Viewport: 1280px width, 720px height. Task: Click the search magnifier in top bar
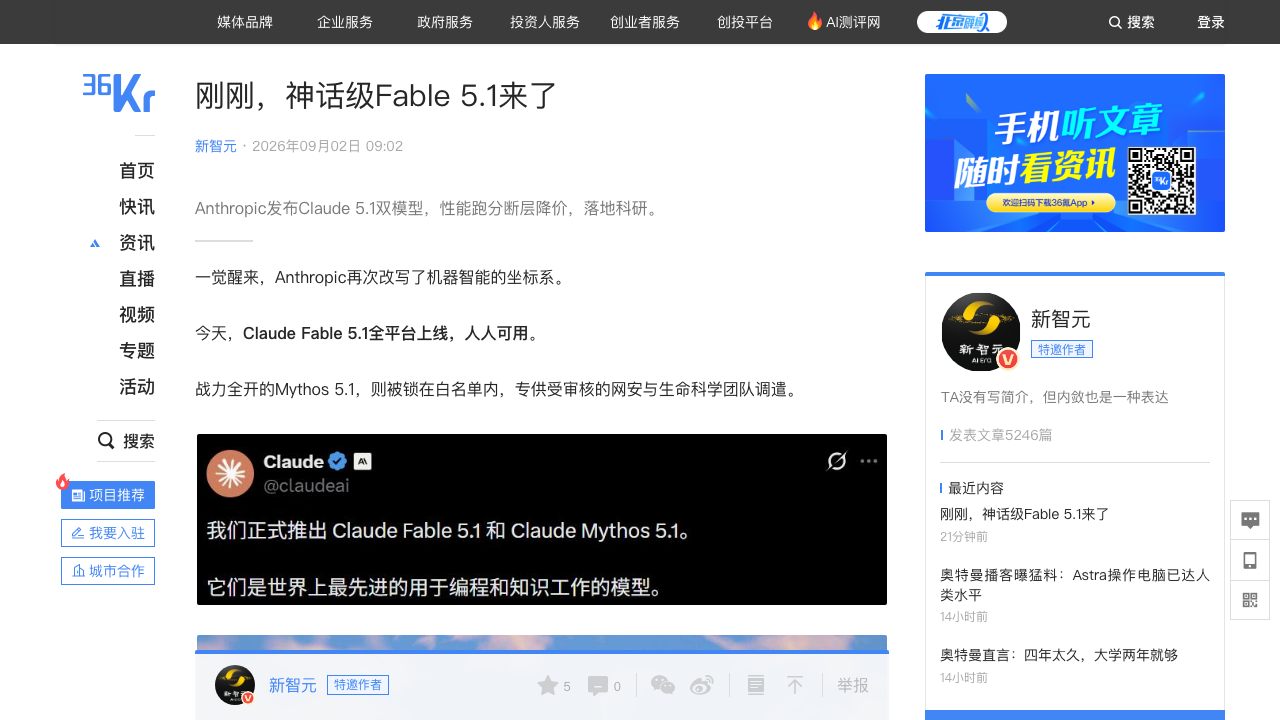click(x=1115, y=22)
